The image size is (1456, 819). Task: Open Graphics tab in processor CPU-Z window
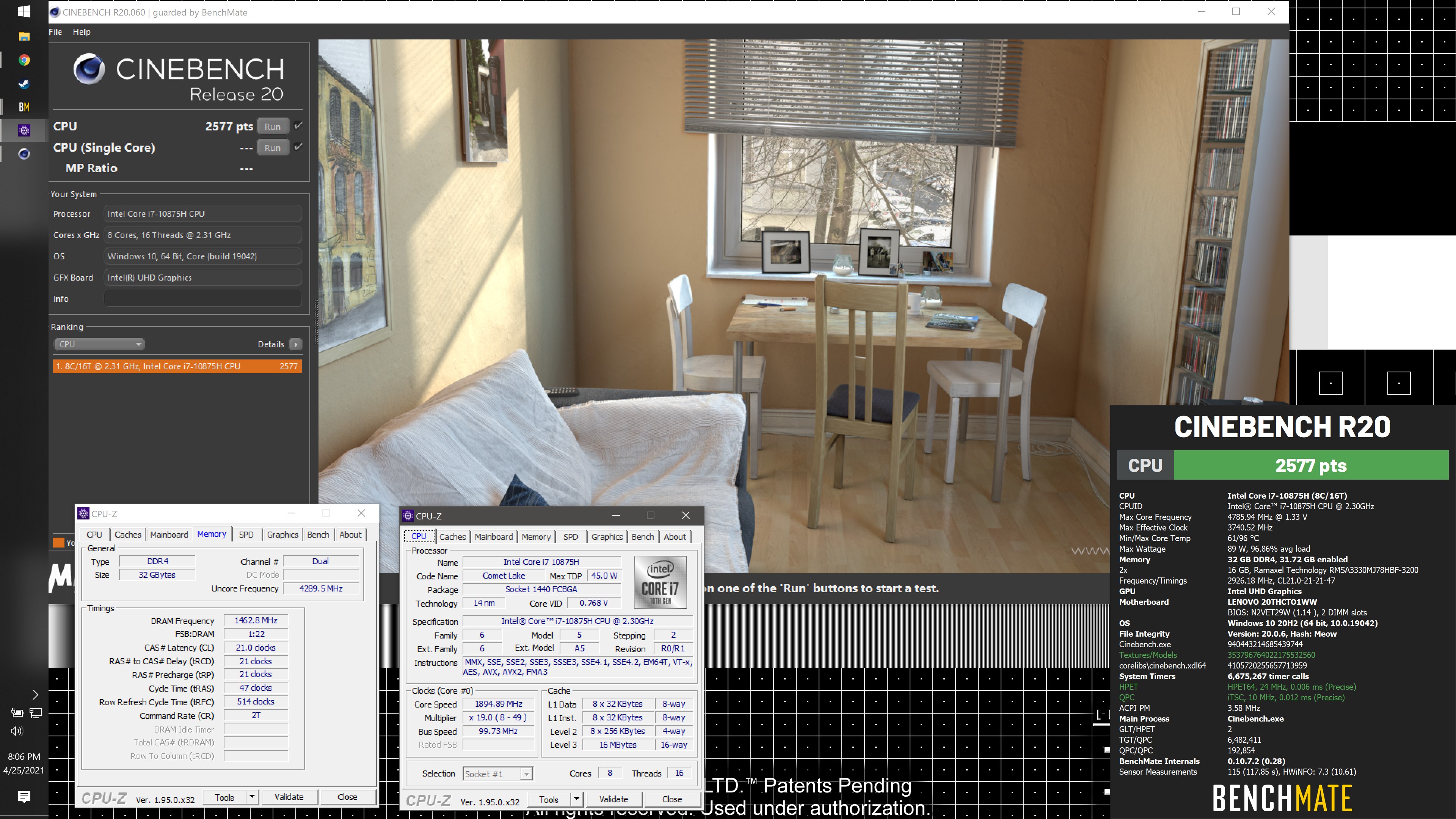click(x=607, y=537)
